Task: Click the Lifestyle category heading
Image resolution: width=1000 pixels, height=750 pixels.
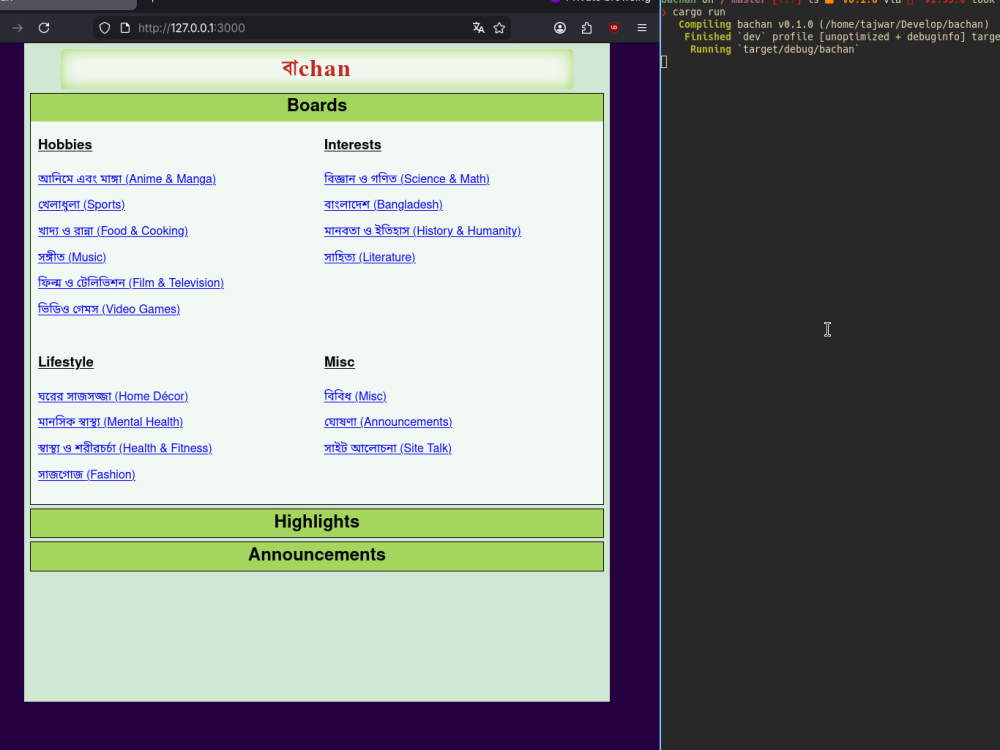Action: [66, 362]
